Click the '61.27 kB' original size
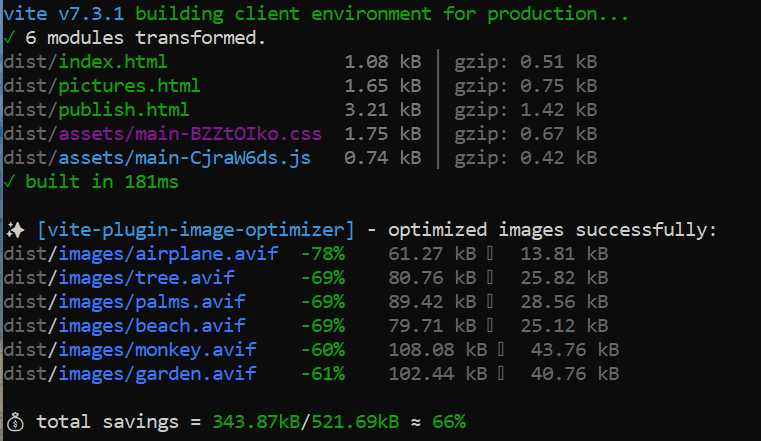Viewport: 761px width, 441px height. click(x=432, y=254)
